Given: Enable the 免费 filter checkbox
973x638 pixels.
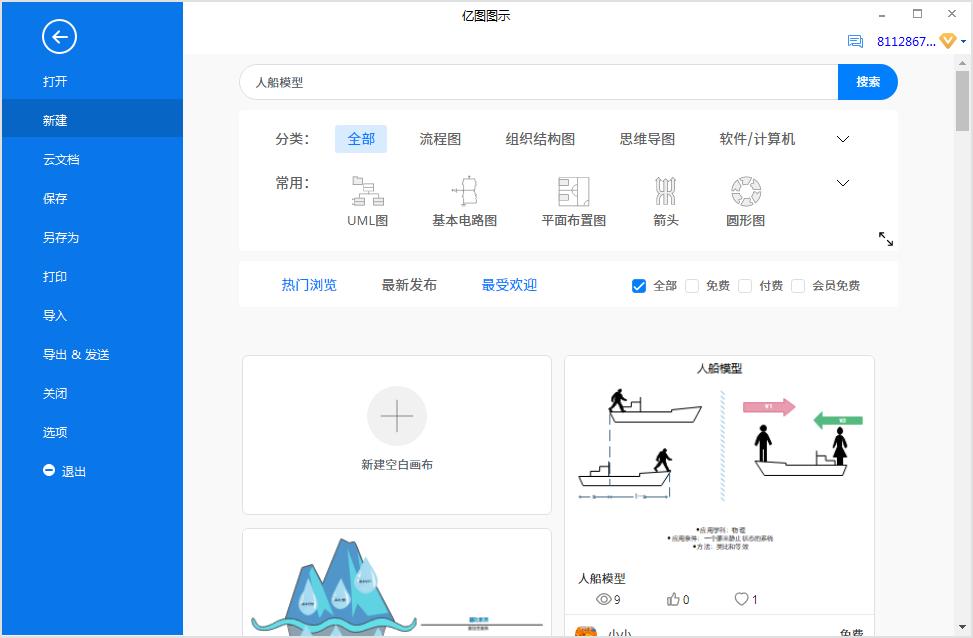Looking at the screenshot, I should (692, 285).
